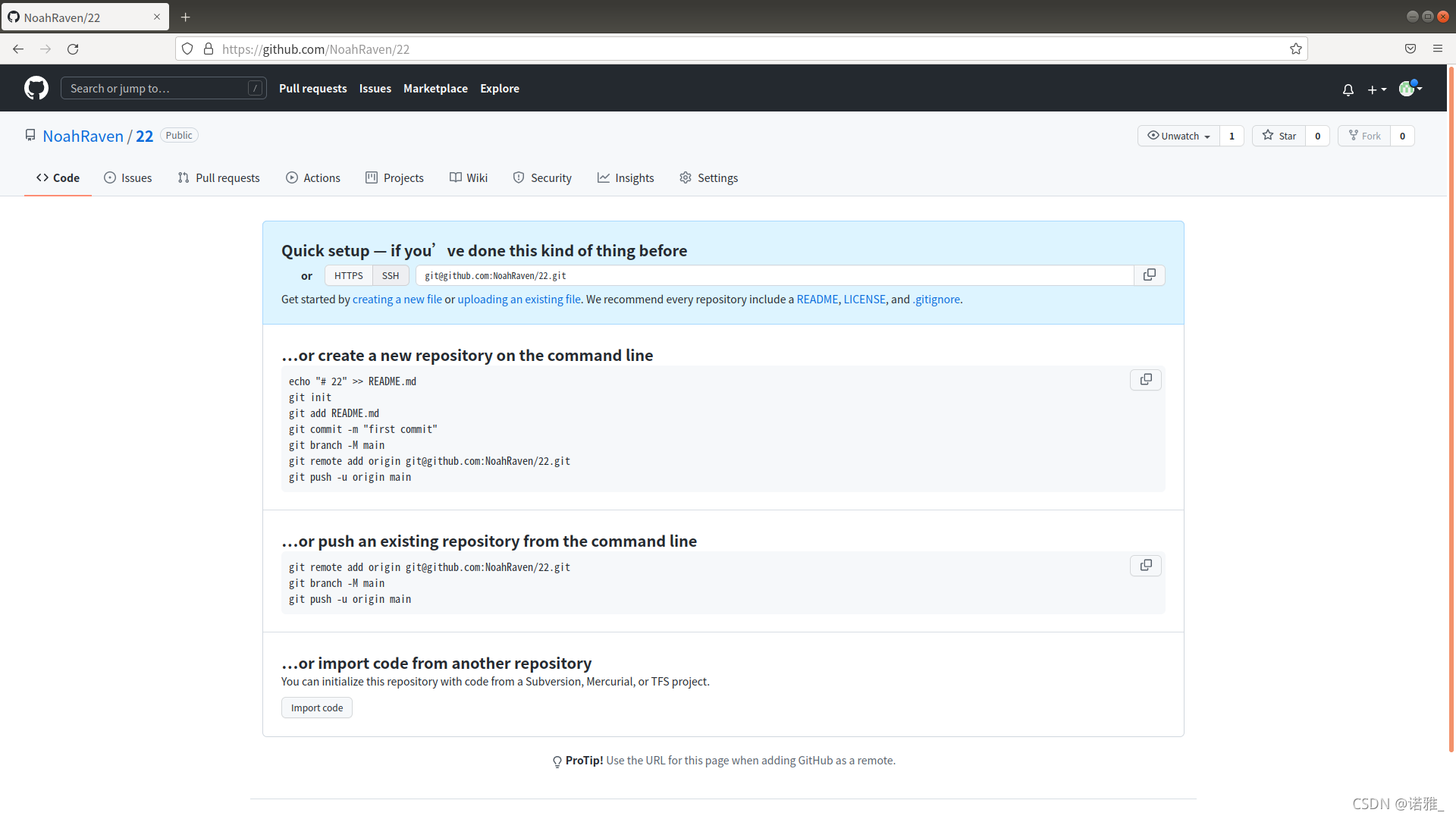The height and width of the screenshot is (819, 1456).
Task: Open the Insights tab
Action: (626, 177)
